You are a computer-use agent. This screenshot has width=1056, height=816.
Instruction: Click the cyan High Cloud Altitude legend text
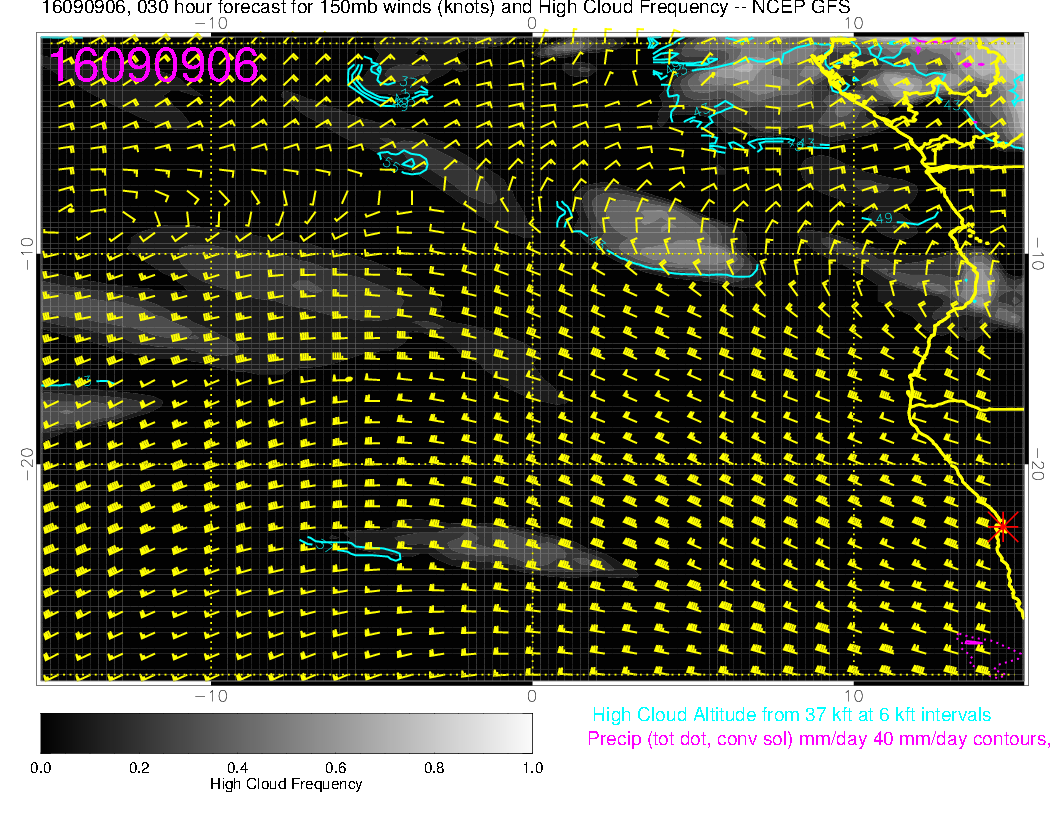[x=791, y=715]
